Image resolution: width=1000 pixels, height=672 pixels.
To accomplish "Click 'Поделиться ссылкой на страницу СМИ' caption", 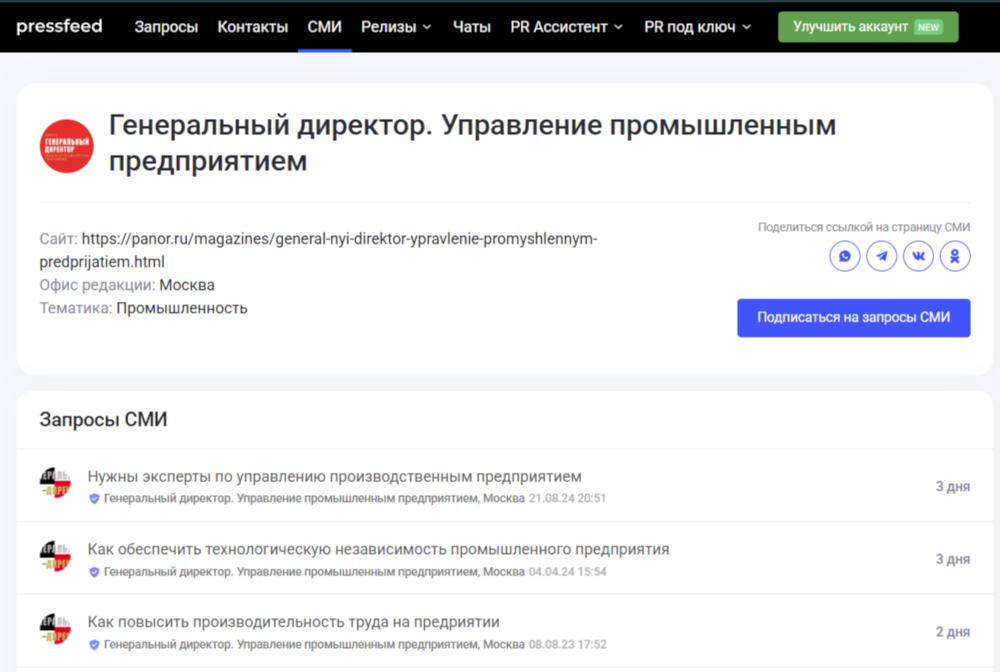I will click(864, 227).
